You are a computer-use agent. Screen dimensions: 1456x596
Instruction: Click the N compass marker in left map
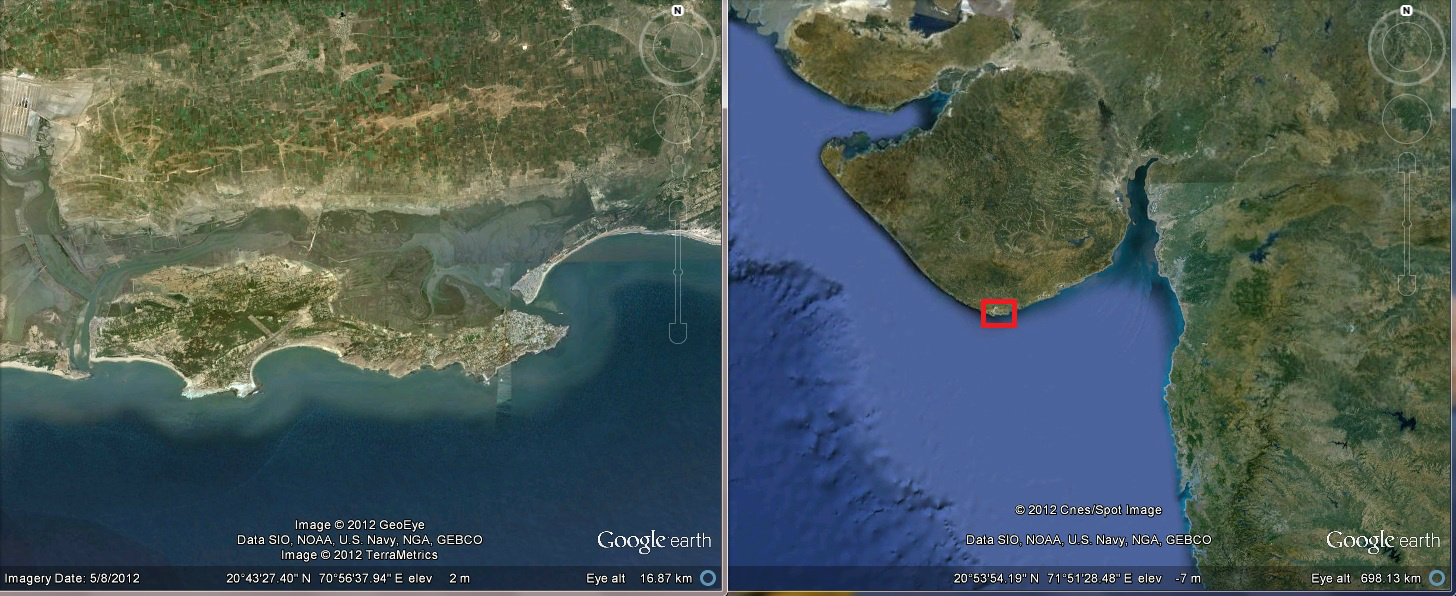pyautogui.click(x=677, y=10)
